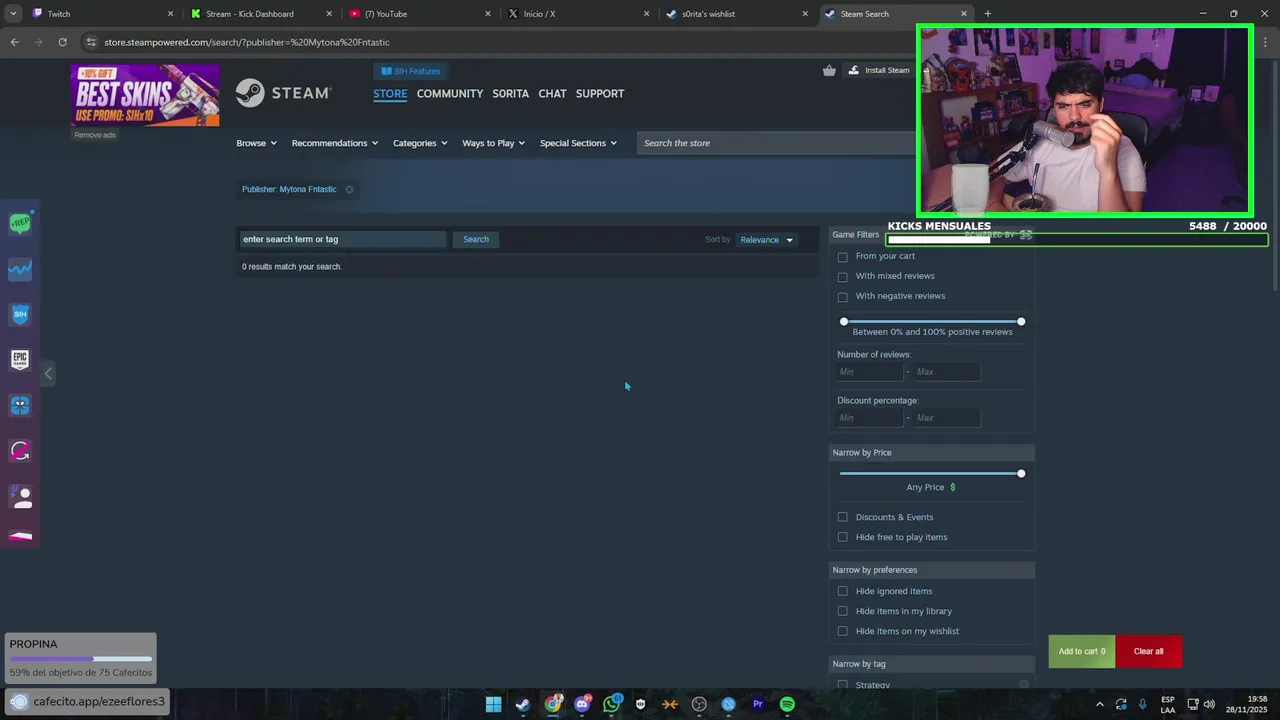Enable Hide items on my wishlist
Image resolution: width=1280 pixels, height=720 pixels.
[x=843, y=631]
